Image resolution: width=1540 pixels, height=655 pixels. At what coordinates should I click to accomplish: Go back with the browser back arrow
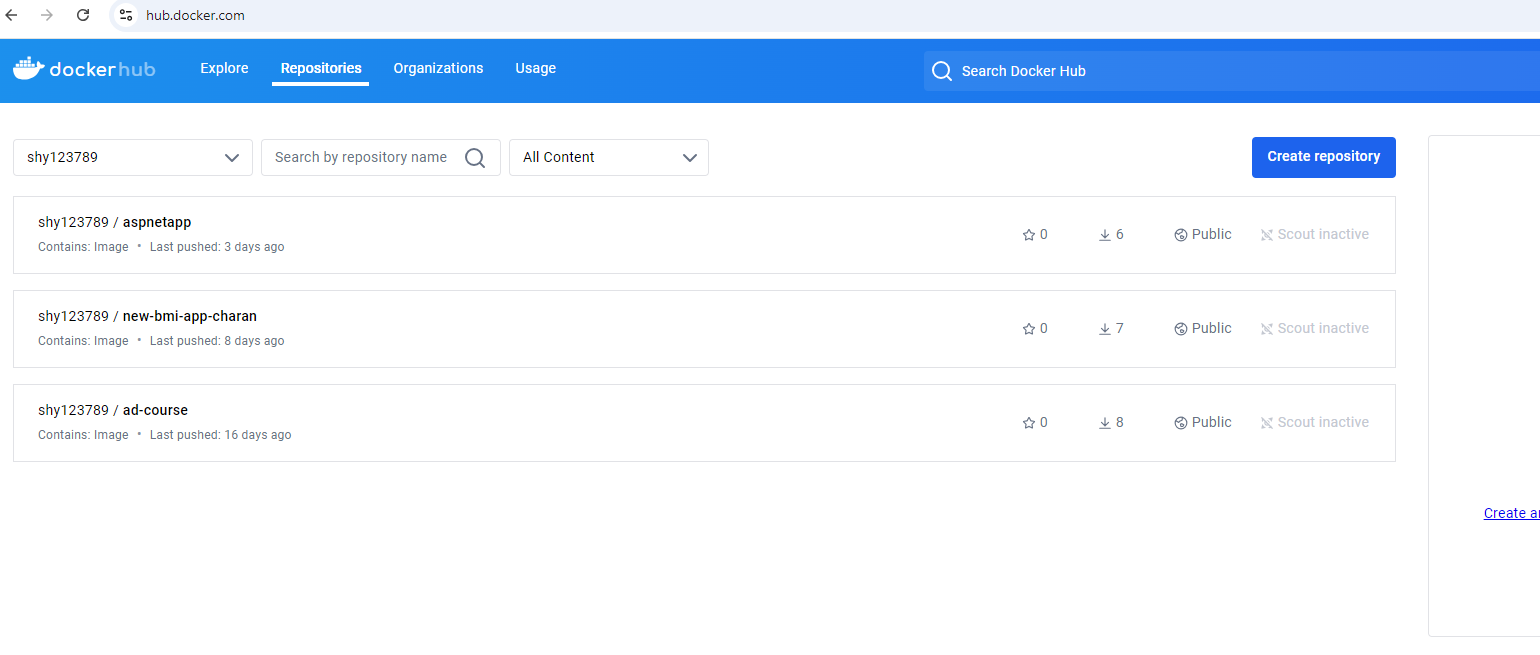pyautogui.click(x=12, y=15)
